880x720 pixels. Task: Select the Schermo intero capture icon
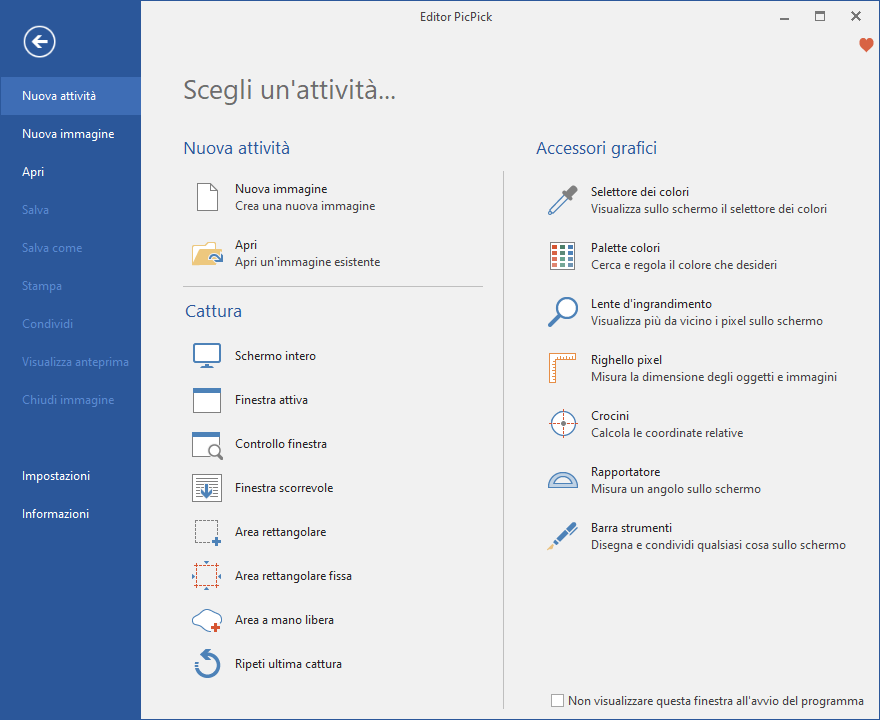coord(207,356)
